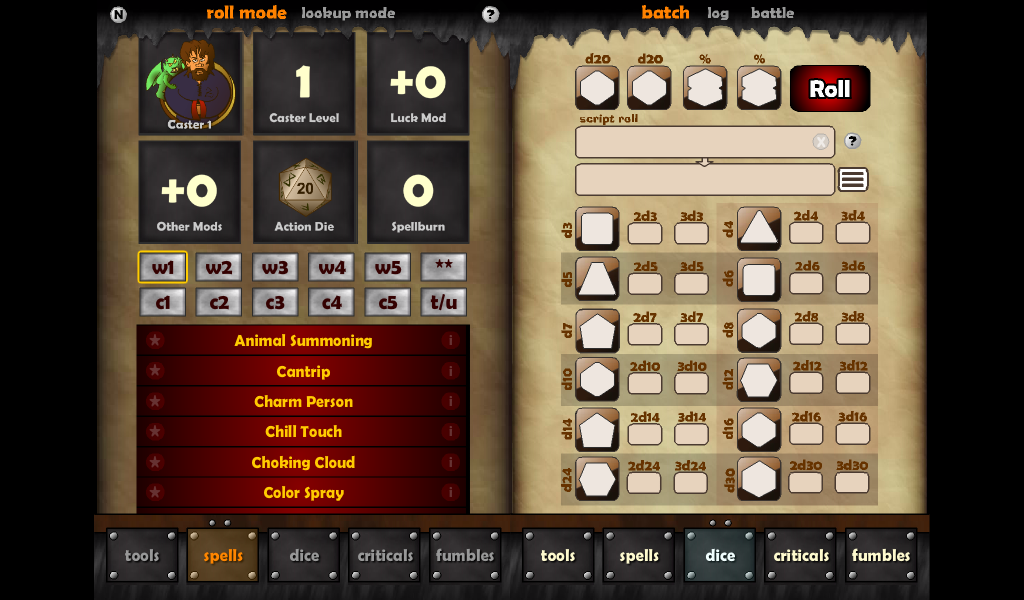The image size is (1024, 600).
Task: Roll 2d6 from the dice grid
Action: (806, 281)
